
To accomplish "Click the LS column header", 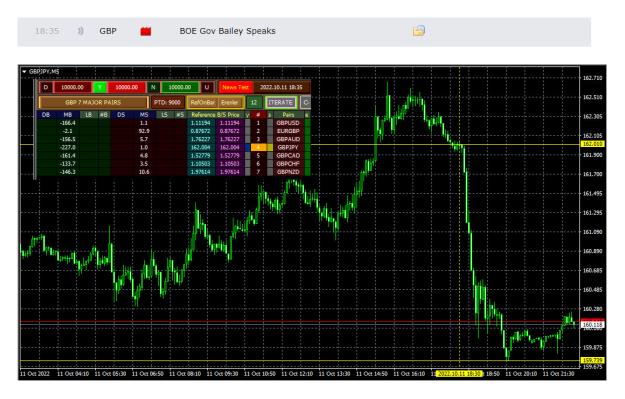I will click(x=164, y=115).
